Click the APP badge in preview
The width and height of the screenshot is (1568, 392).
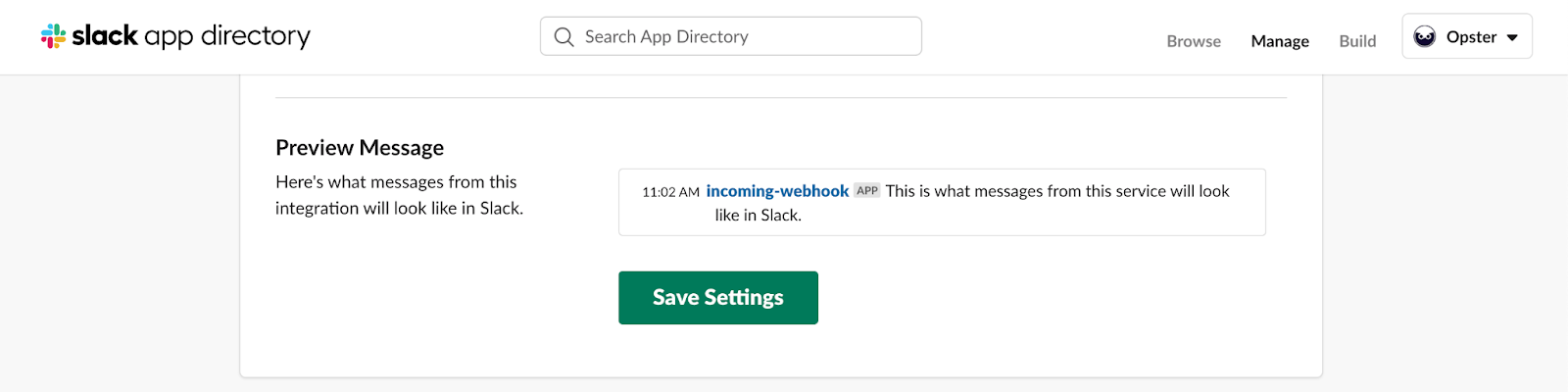867,191
